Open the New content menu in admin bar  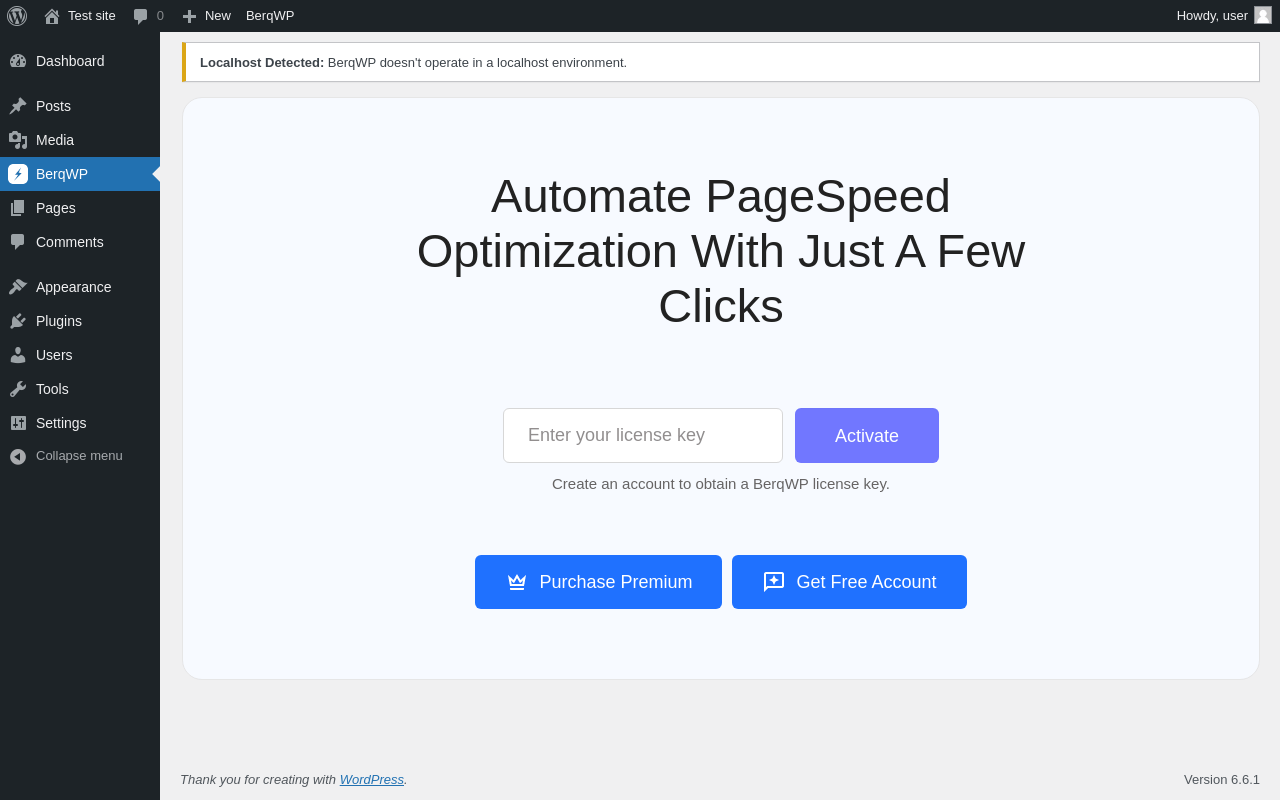pyautogui.click(x=206, y=16)
